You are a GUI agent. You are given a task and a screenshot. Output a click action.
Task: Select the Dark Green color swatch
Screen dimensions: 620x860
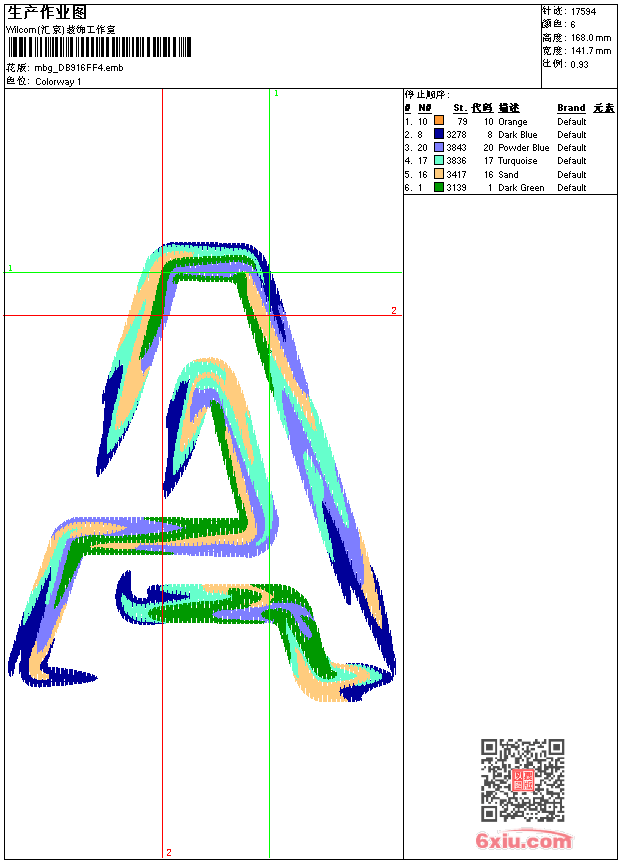pyautogui.click(x=439, y=187)
